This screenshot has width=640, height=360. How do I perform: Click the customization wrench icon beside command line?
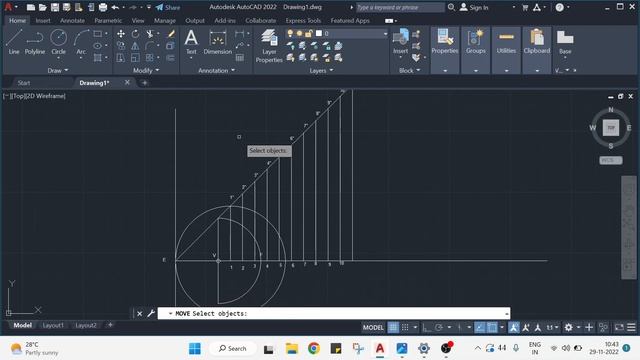click(151, 313)
